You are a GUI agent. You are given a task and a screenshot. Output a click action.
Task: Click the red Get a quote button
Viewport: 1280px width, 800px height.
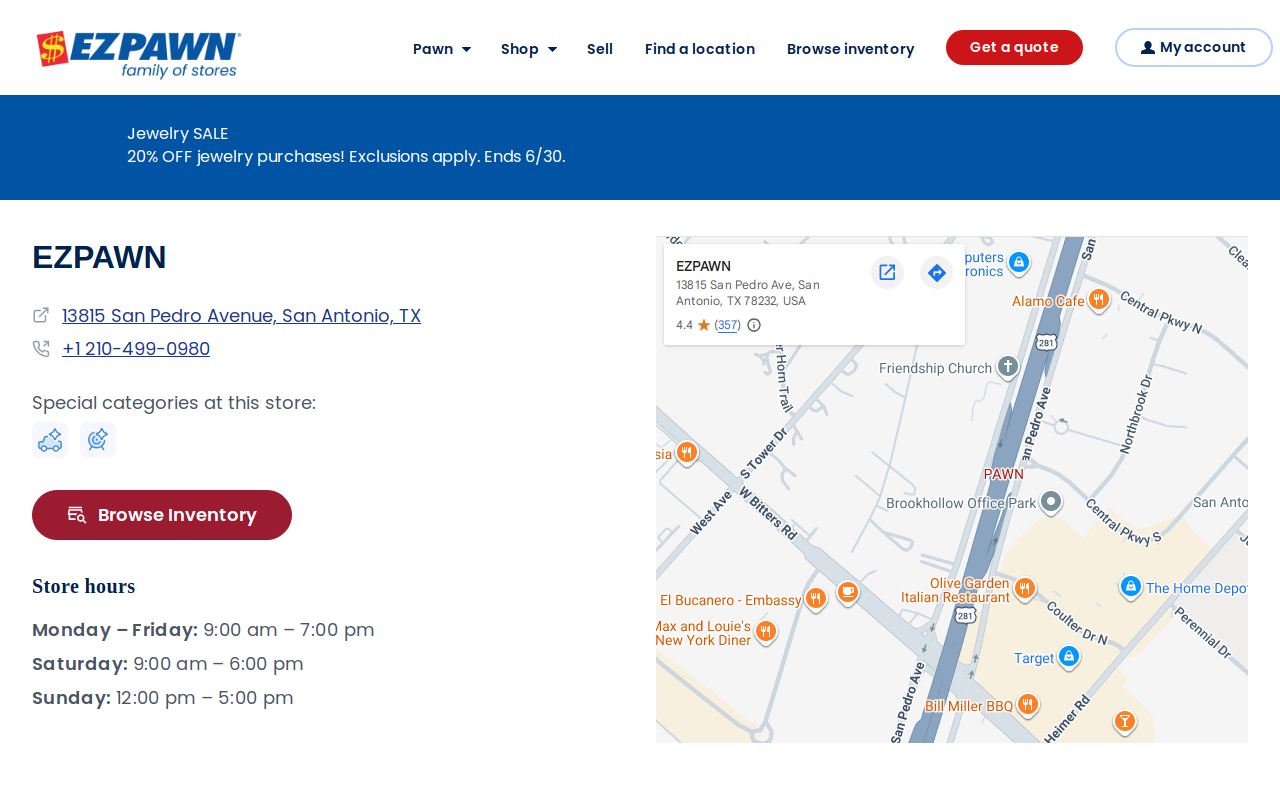pos(1014,47)
